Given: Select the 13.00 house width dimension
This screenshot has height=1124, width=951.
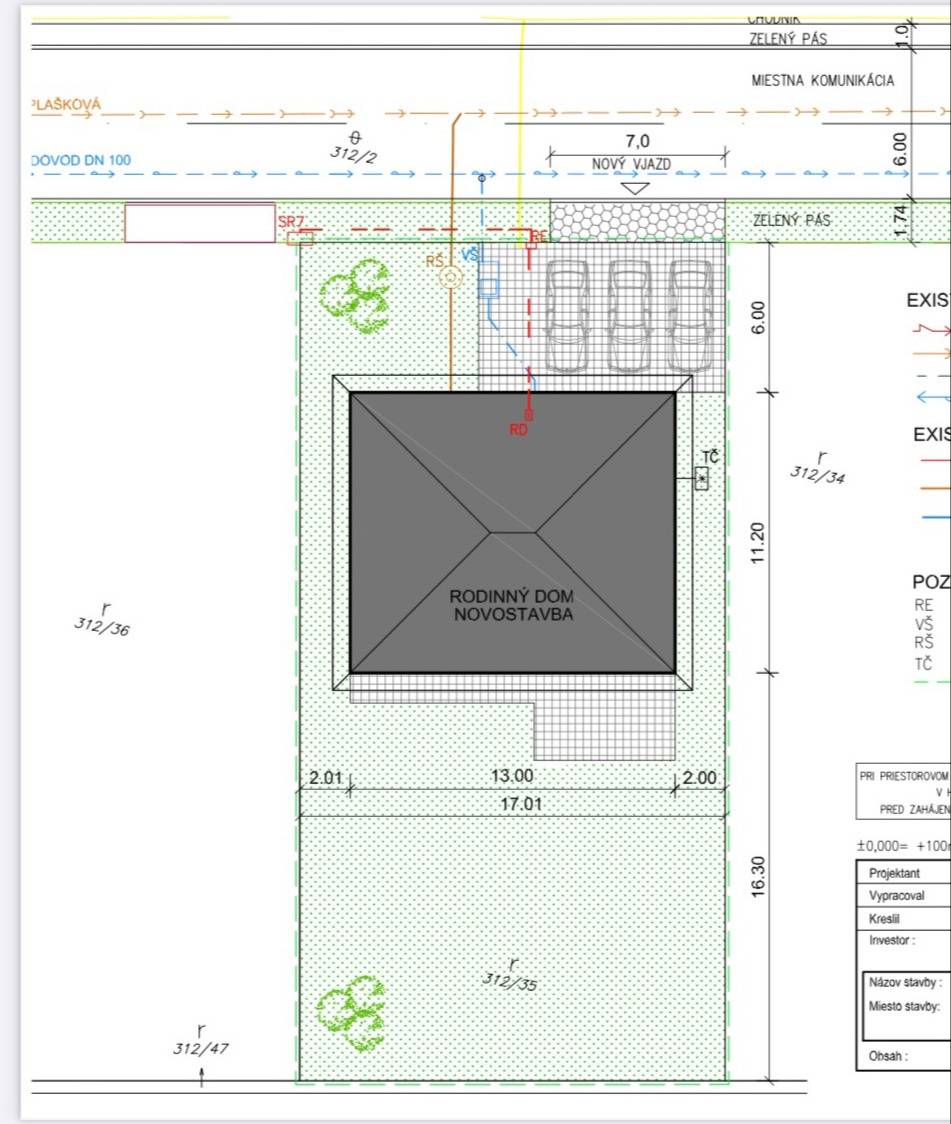Looking at the screenshot, I should point(512,776).
